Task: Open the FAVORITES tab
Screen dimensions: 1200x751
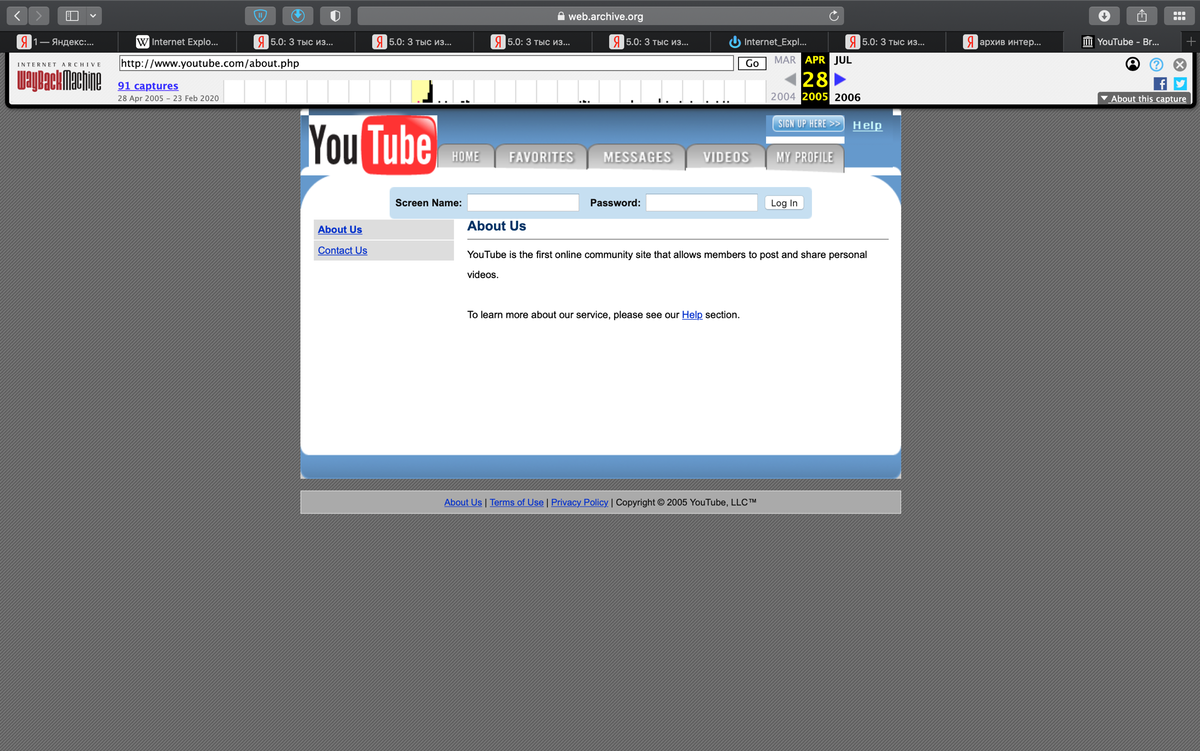Action: tap(541, 157)
